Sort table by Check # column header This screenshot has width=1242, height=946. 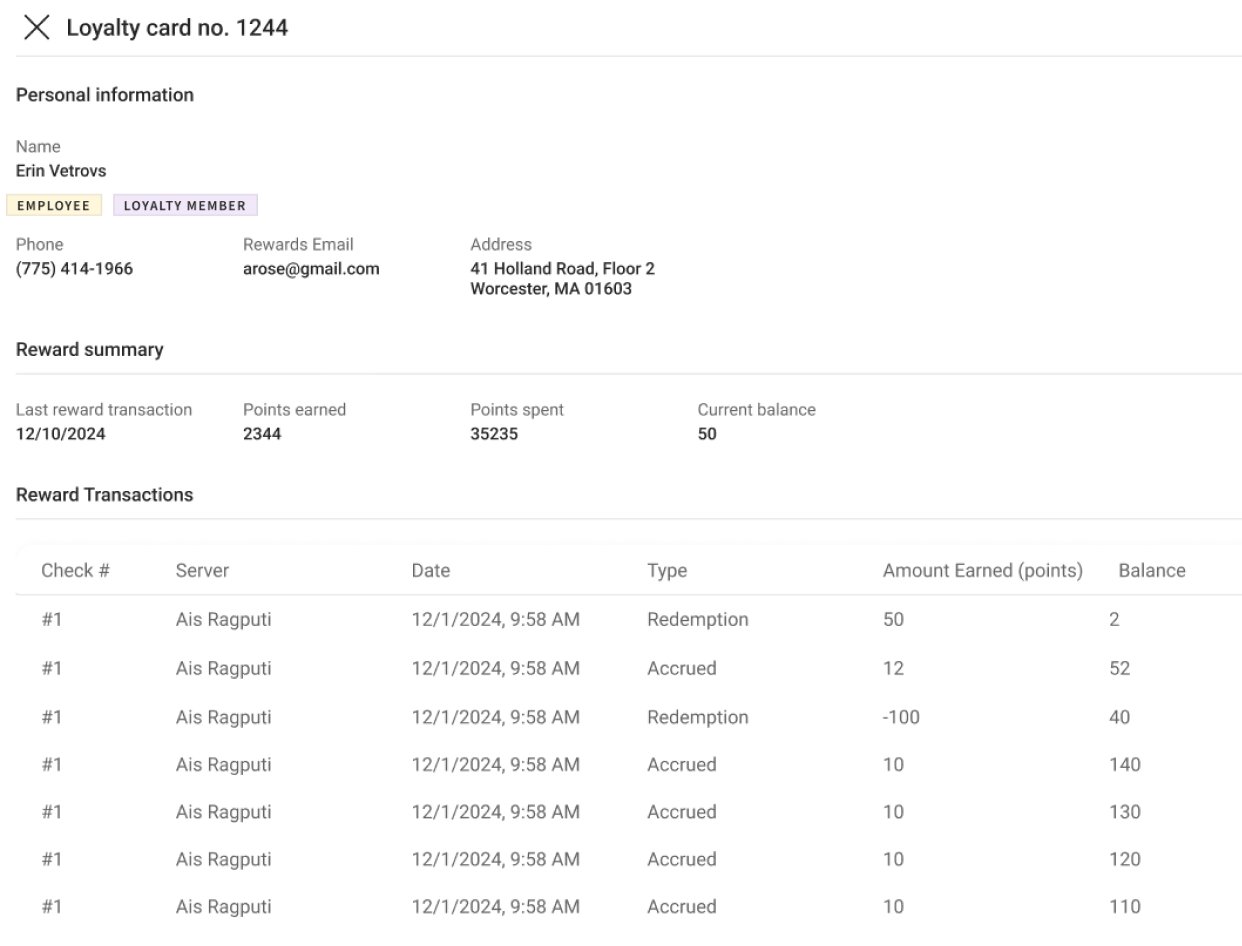(x=75, y=571)
